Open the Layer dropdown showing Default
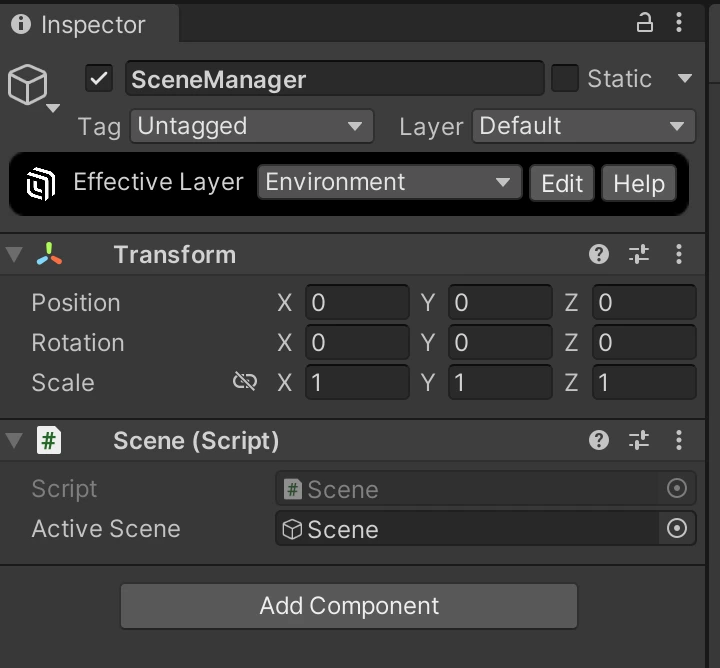 pyautogui.click(x=583, y=127)
